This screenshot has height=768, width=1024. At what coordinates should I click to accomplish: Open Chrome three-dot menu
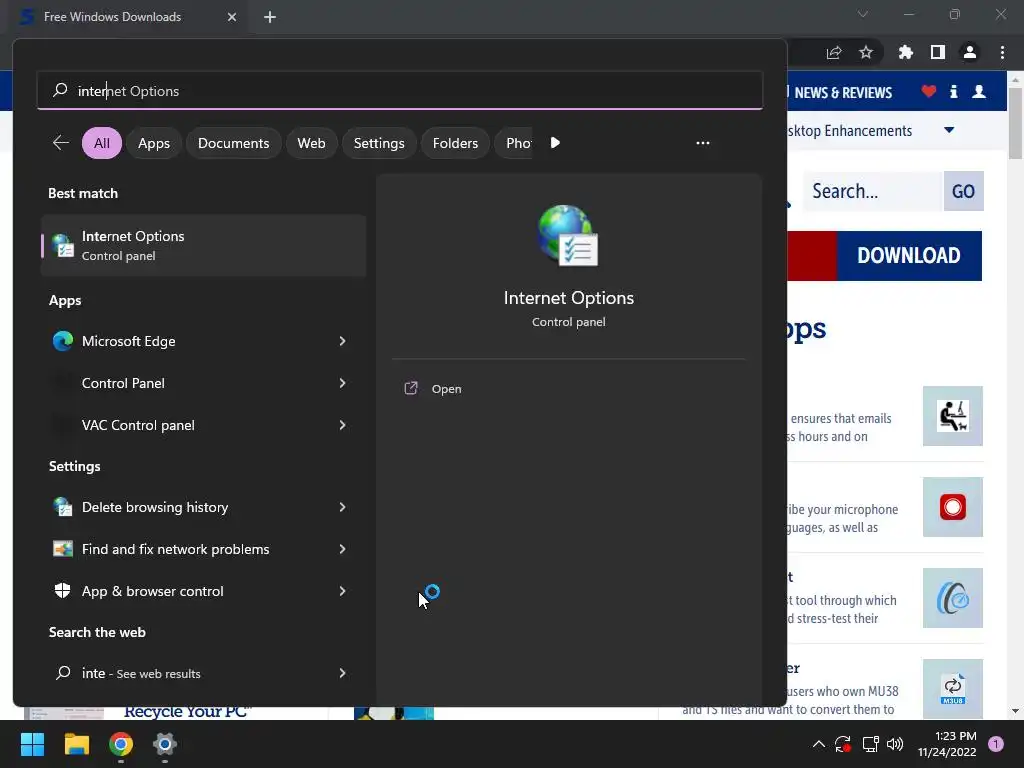coord(1002,52)
